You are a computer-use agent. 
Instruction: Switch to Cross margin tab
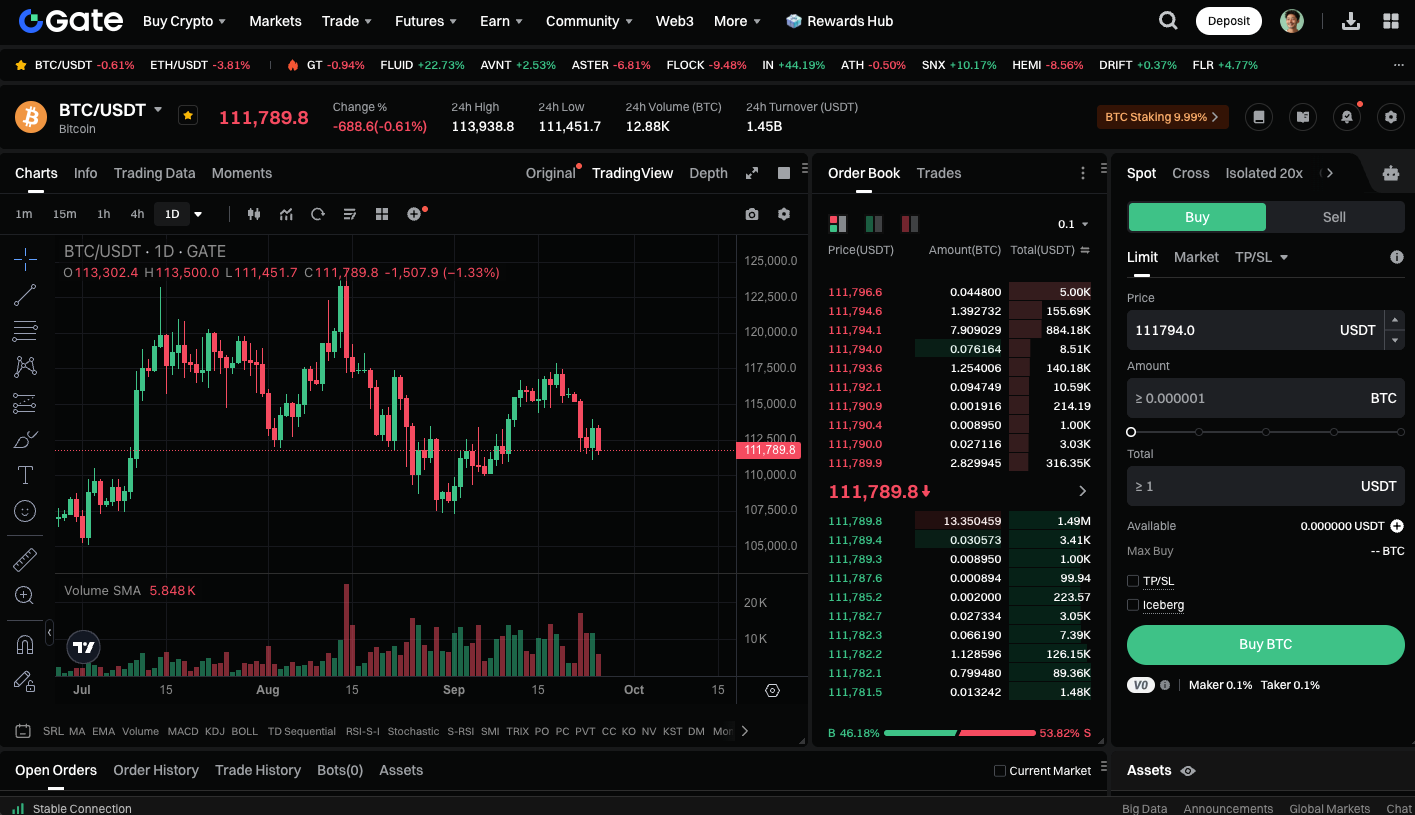[1191, 173]
